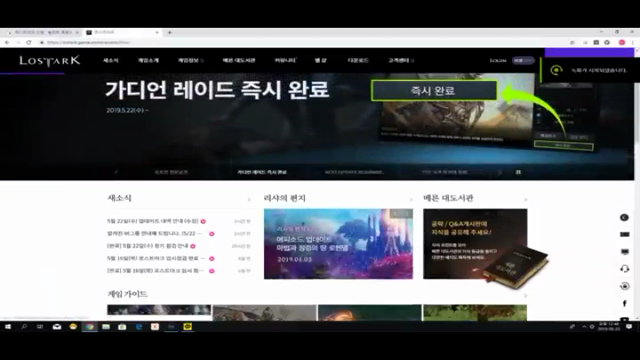640x360 pixels.
Task: Click the browser back arrow
Action: pyautogui.click(x=7, y=42)
